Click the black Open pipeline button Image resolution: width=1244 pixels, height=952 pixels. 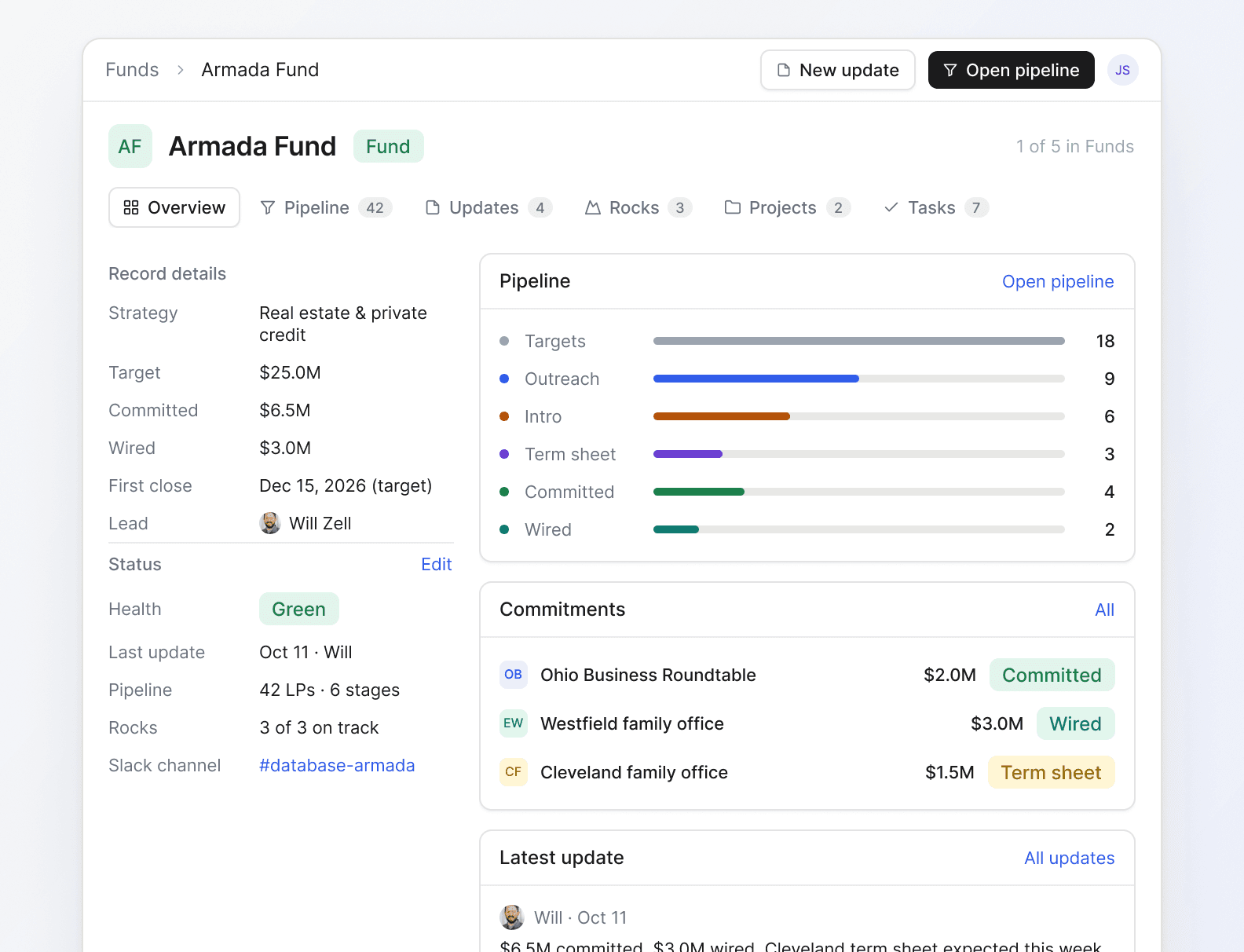[x=1012, y=70]
